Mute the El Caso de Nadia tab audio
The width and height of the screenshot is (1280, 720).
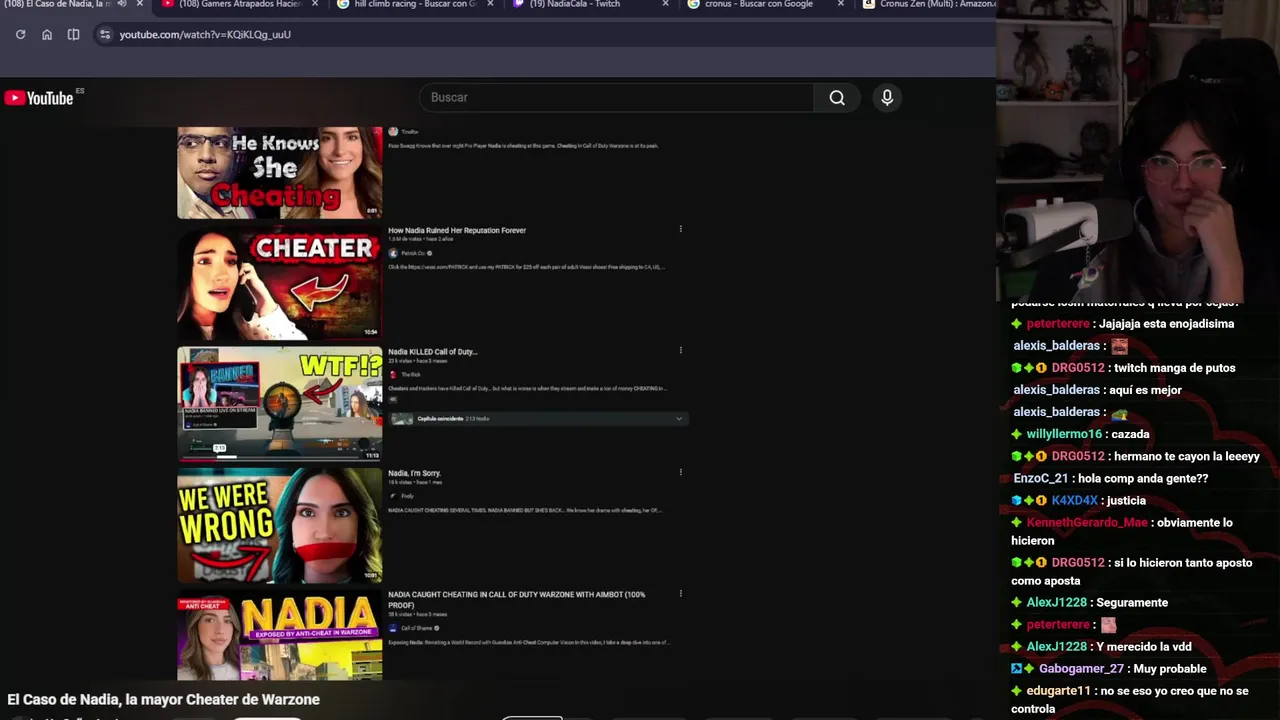122,4
